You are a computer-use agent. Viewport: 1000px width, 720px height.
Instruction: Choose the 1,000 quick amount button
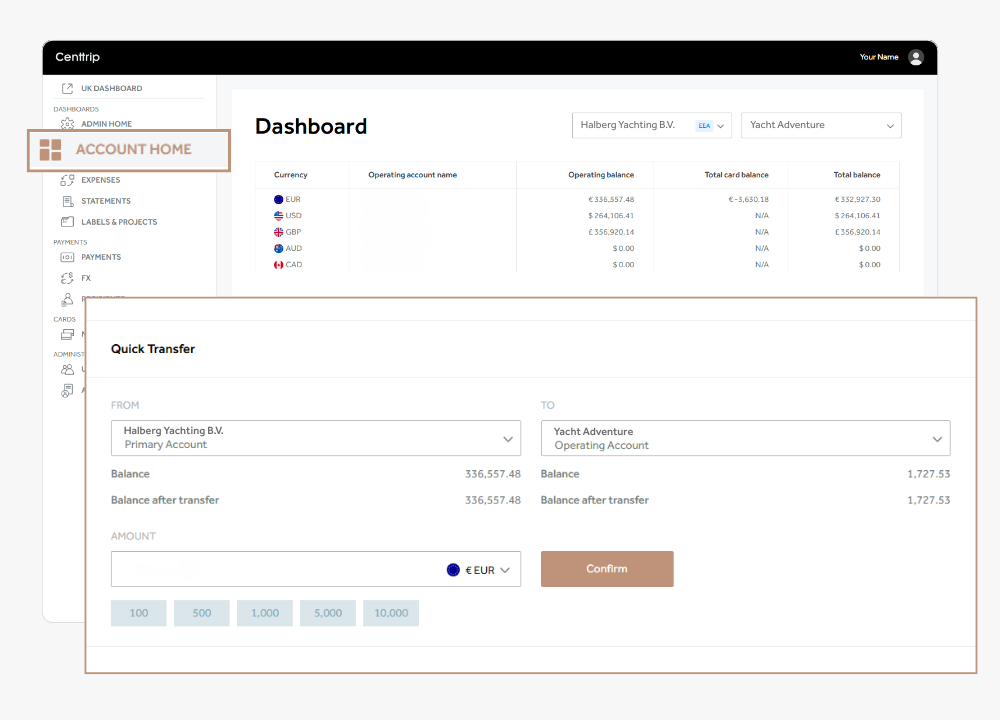pos(265,613)
